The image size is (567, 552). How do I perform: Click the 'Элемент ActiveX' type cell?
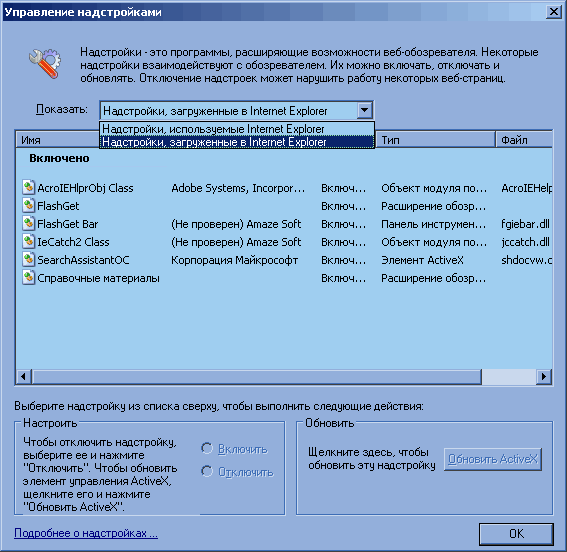click(422, 260)
